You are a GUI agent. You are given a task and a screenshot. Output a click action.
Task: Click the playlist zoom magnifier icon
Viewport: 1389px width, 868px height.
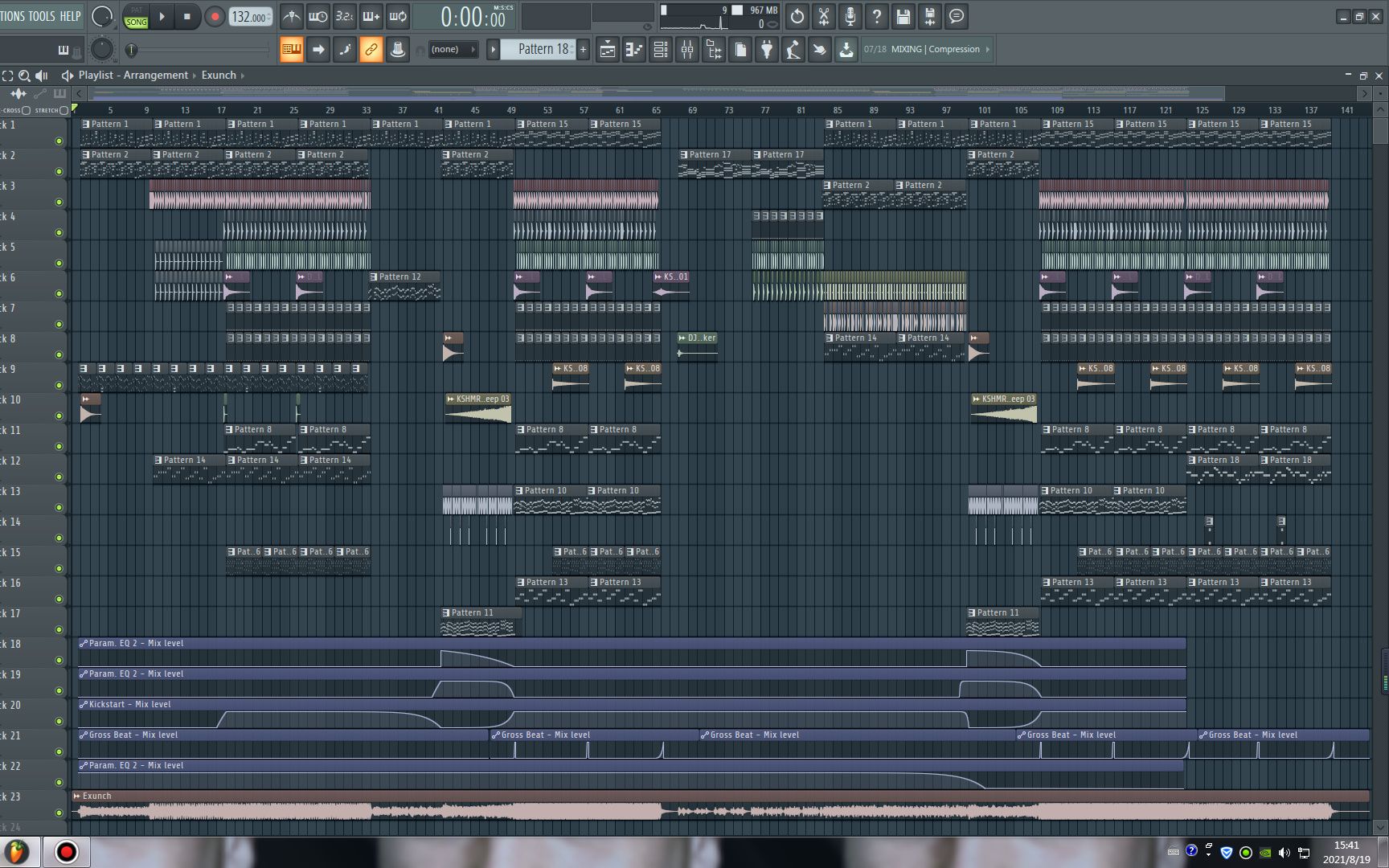click(x=24, y=76)
